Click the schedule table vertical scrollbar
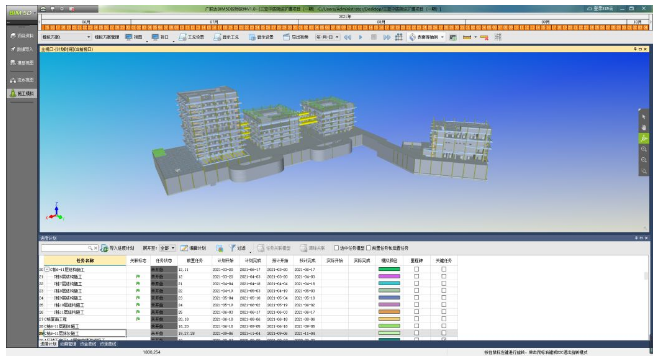 [x=646, y=276]
